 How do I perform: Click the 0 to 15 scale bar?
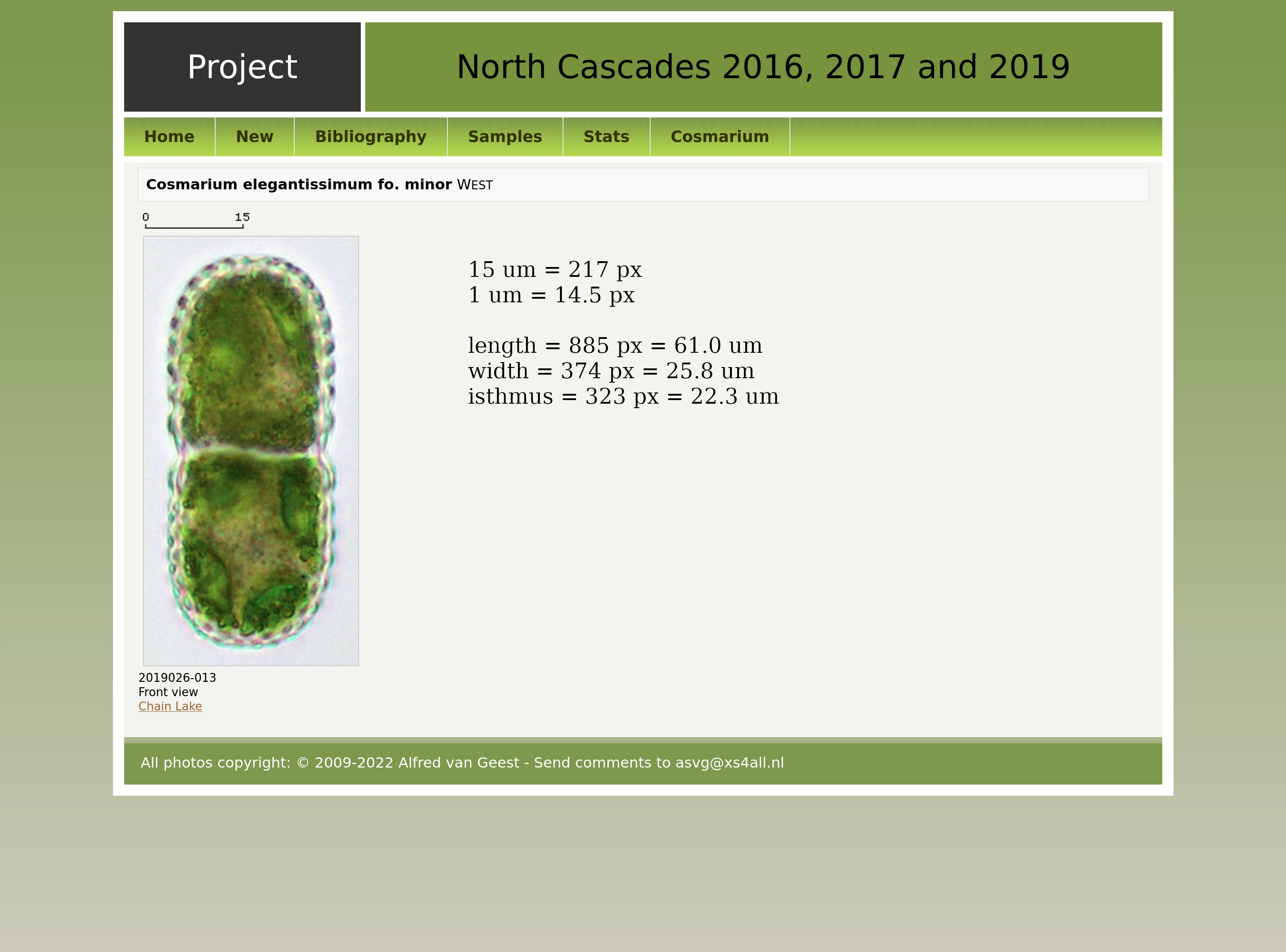[195, 221]
